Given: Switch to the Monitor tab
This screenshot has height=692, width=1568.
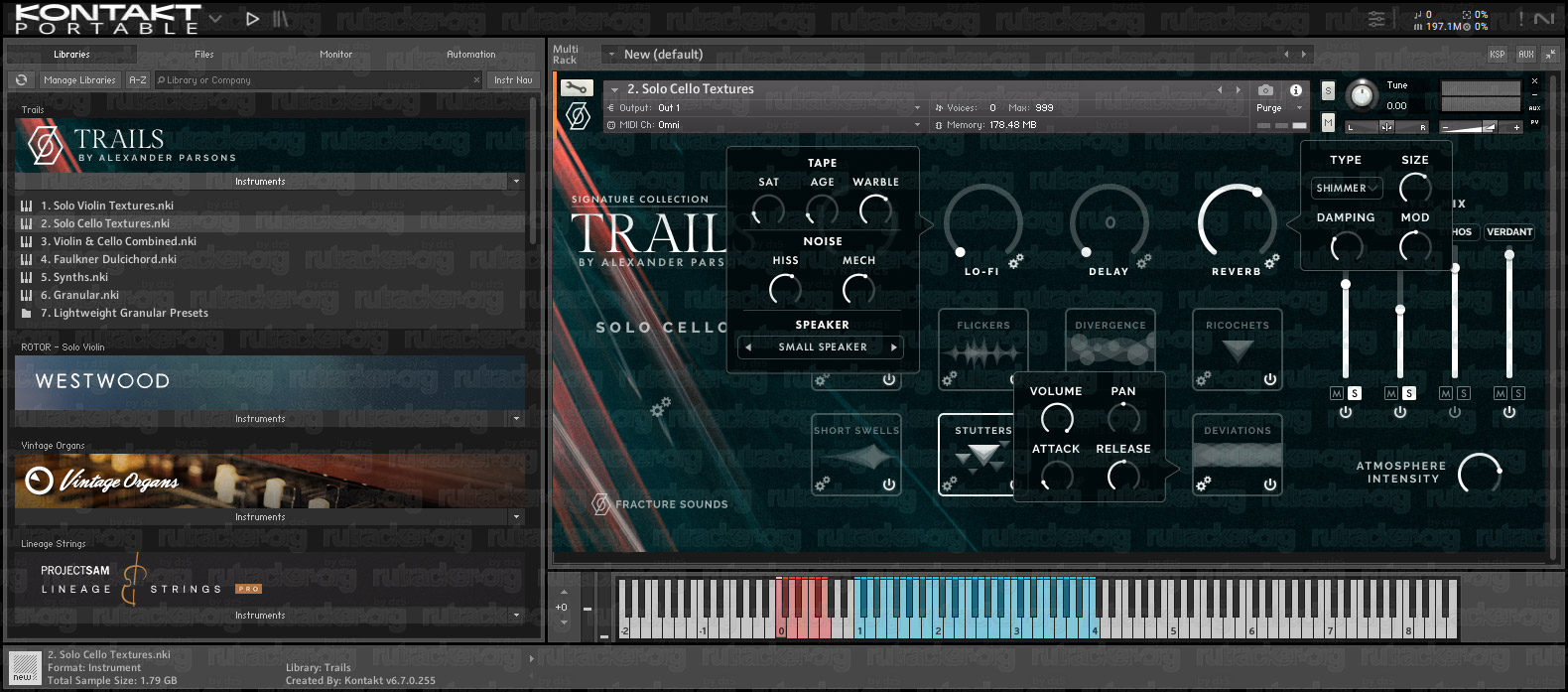Looking at the screenshot, I should tap(336, 55).
